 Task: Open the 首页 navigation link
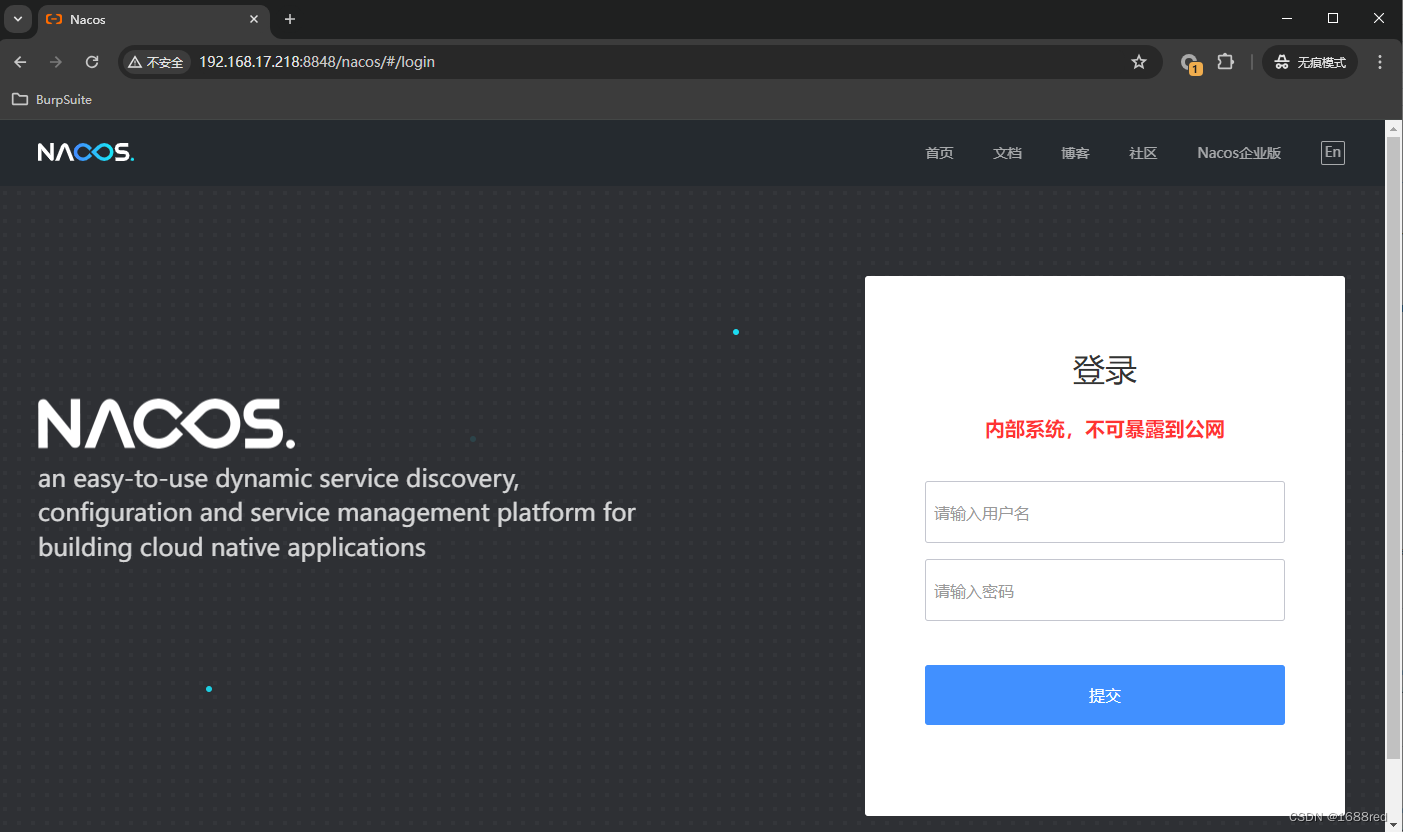point(939,153)
